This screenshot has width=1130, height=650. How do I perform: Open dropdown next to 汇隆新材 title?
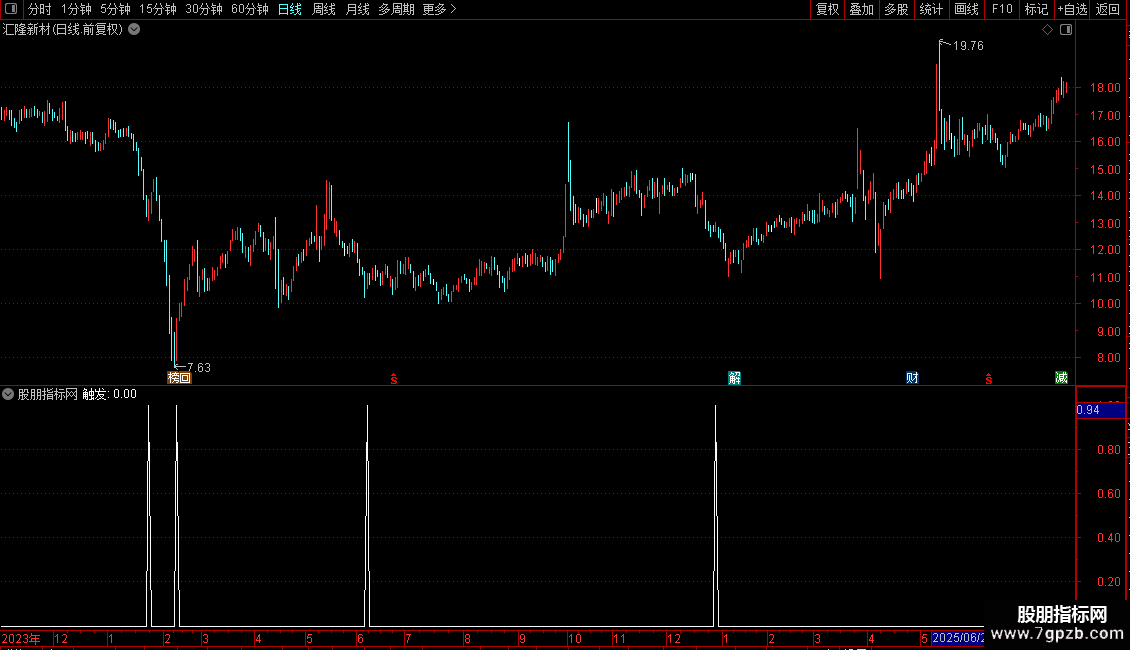(134, 30)
